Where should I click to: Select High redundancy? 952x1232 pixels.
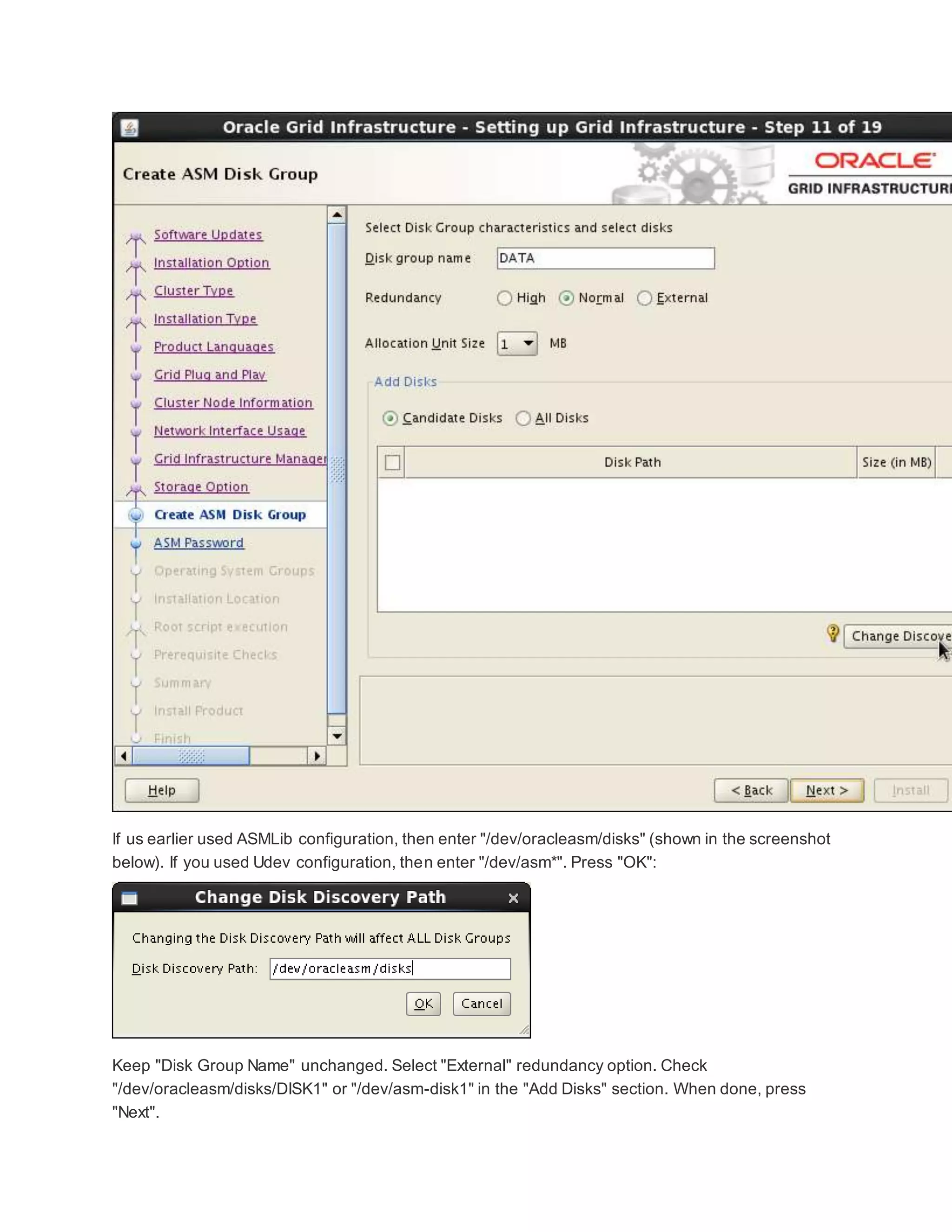point(504,298)
